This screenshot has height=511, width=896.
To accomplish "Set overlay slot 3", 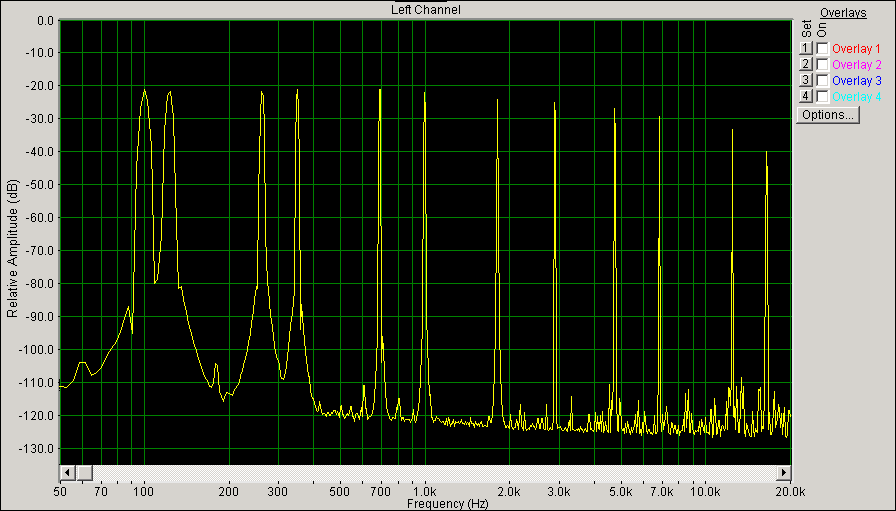I will pos(806,81).
